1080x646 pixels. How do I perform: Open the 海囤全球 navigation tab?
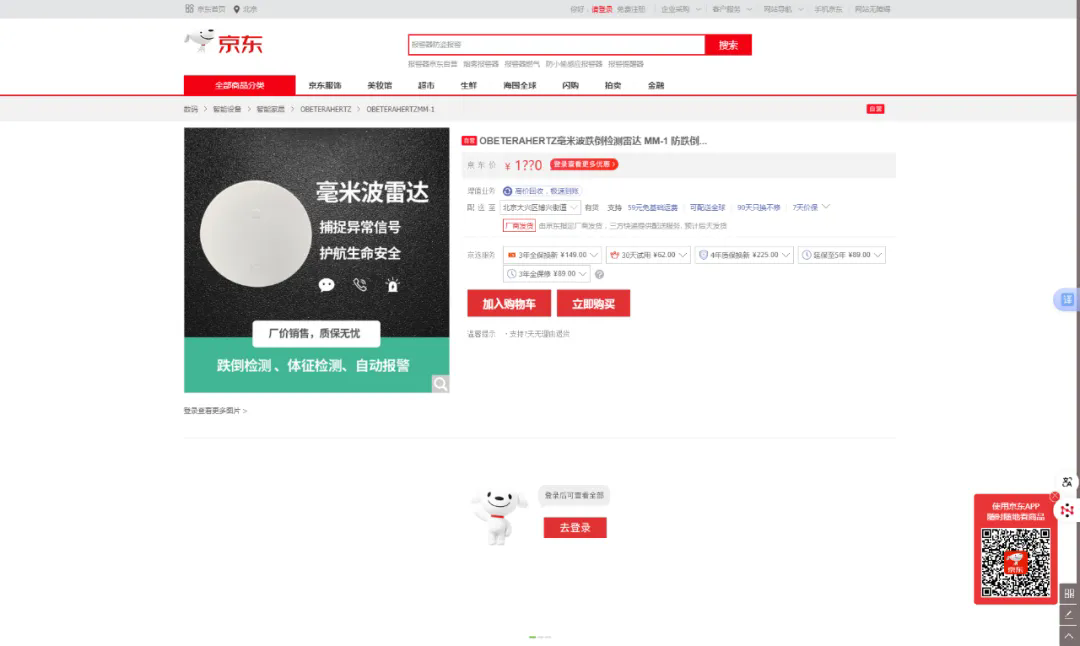click(x=520, y=86)
